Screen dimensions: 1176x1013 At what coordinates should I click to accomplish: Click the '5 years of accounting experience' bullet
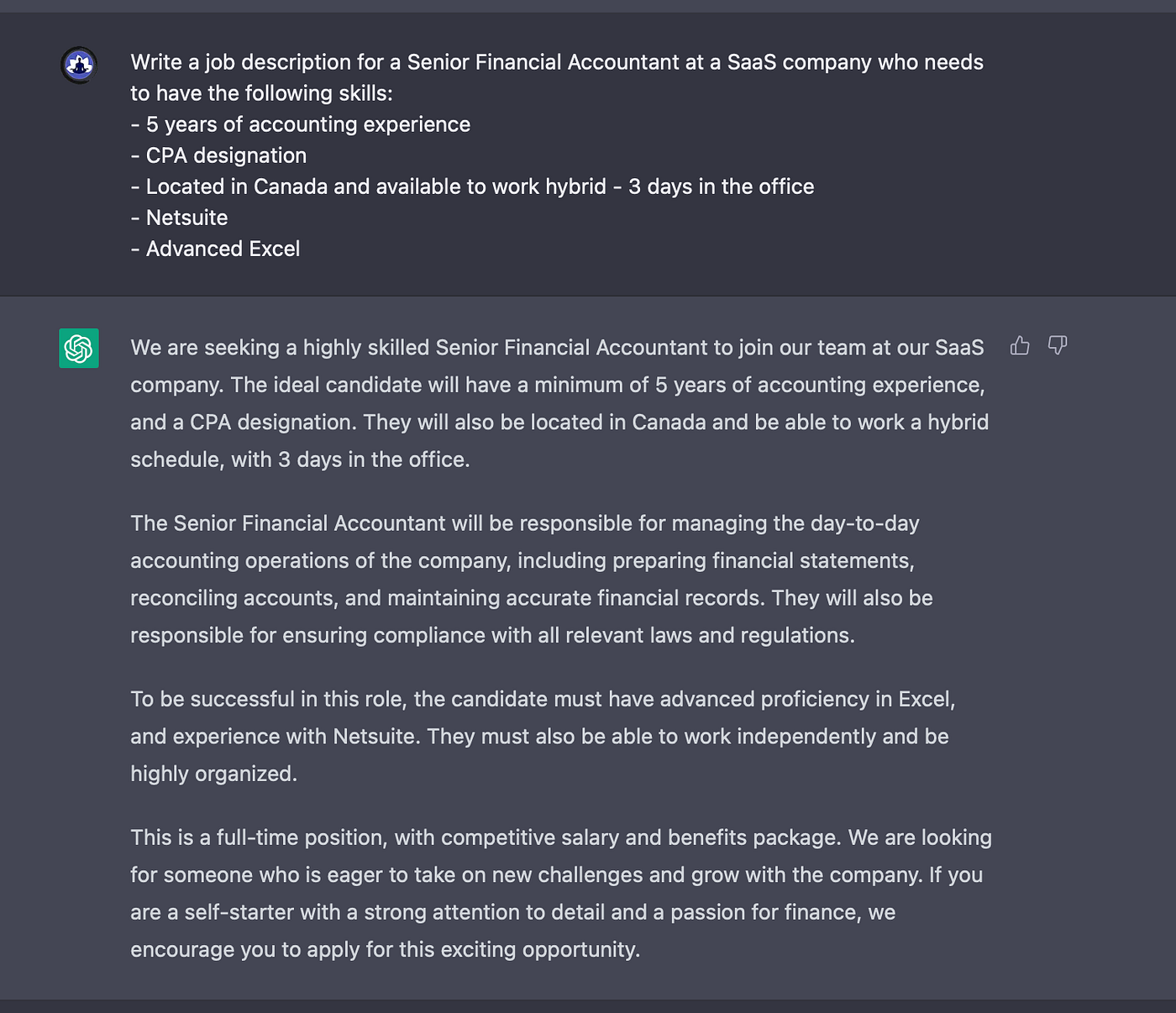[x=301, y=124]
